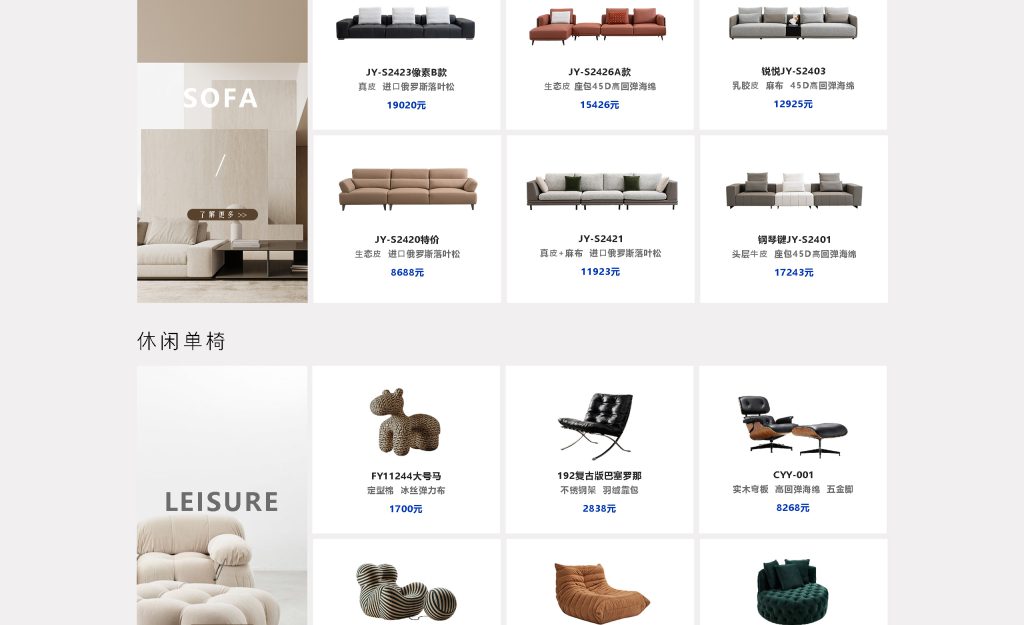
Task: Select the 锐悦JY-S2403 grey sofa image
Action: [793, 24]
